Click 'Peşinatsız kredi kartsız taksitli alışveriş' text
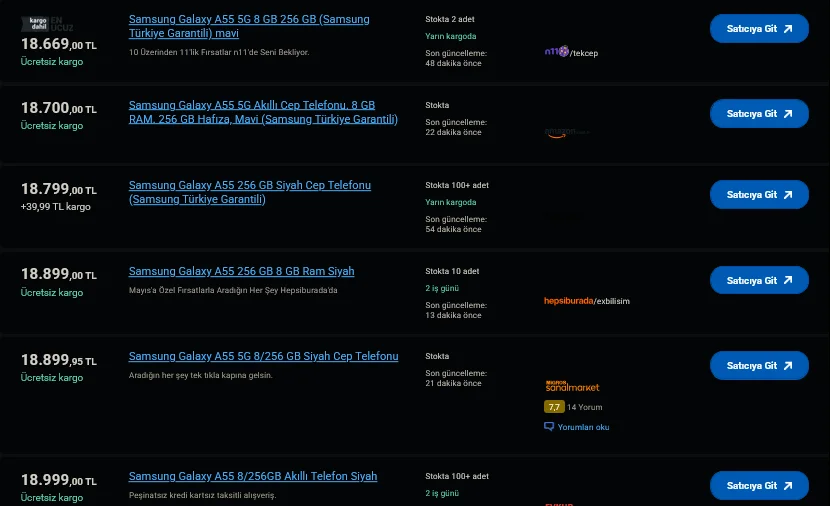Viewport: 830px width, 506px height. point(203,495)
